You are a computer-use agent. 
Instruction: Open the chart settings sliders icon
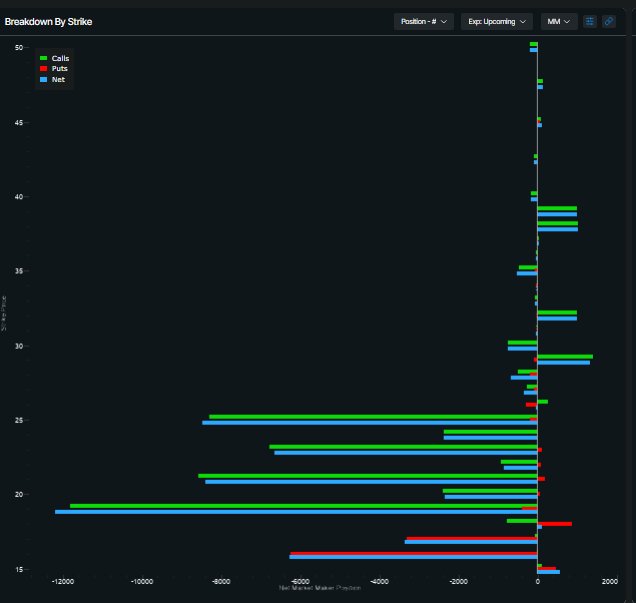point(590,21)
